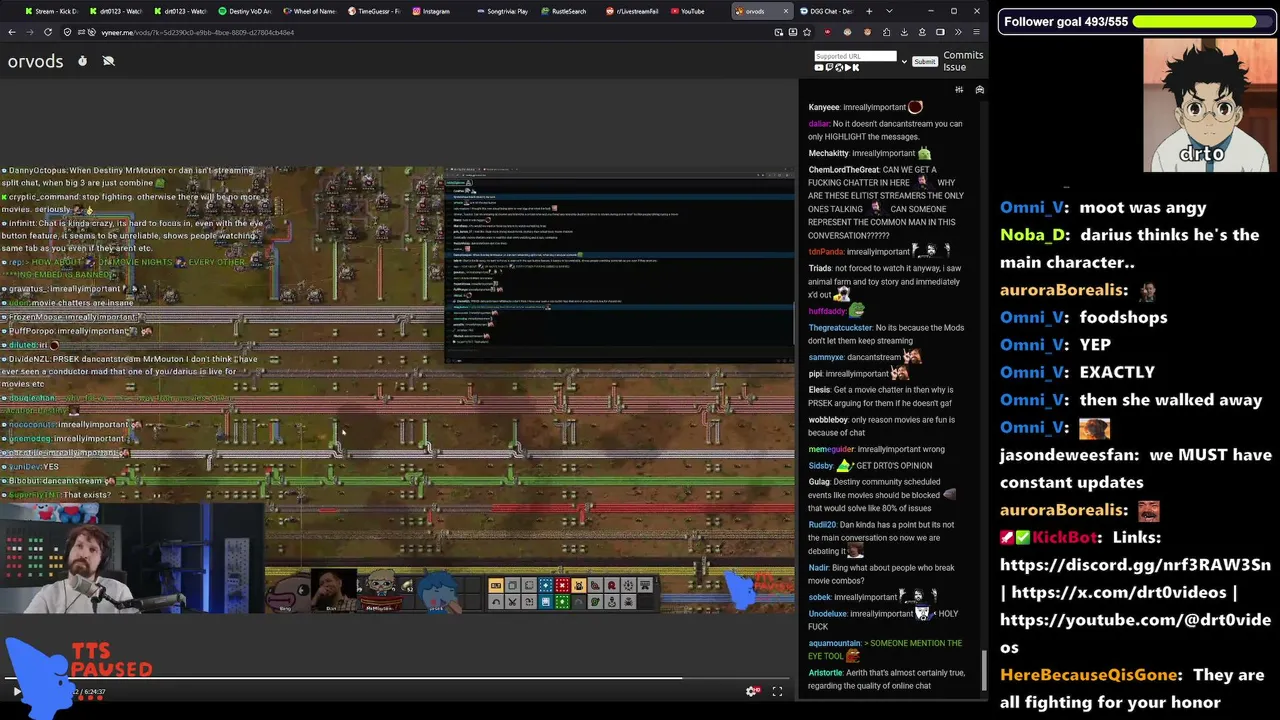Play the VOD video
The height and width of the screenshot is (720, 1280).
[16, 691]
